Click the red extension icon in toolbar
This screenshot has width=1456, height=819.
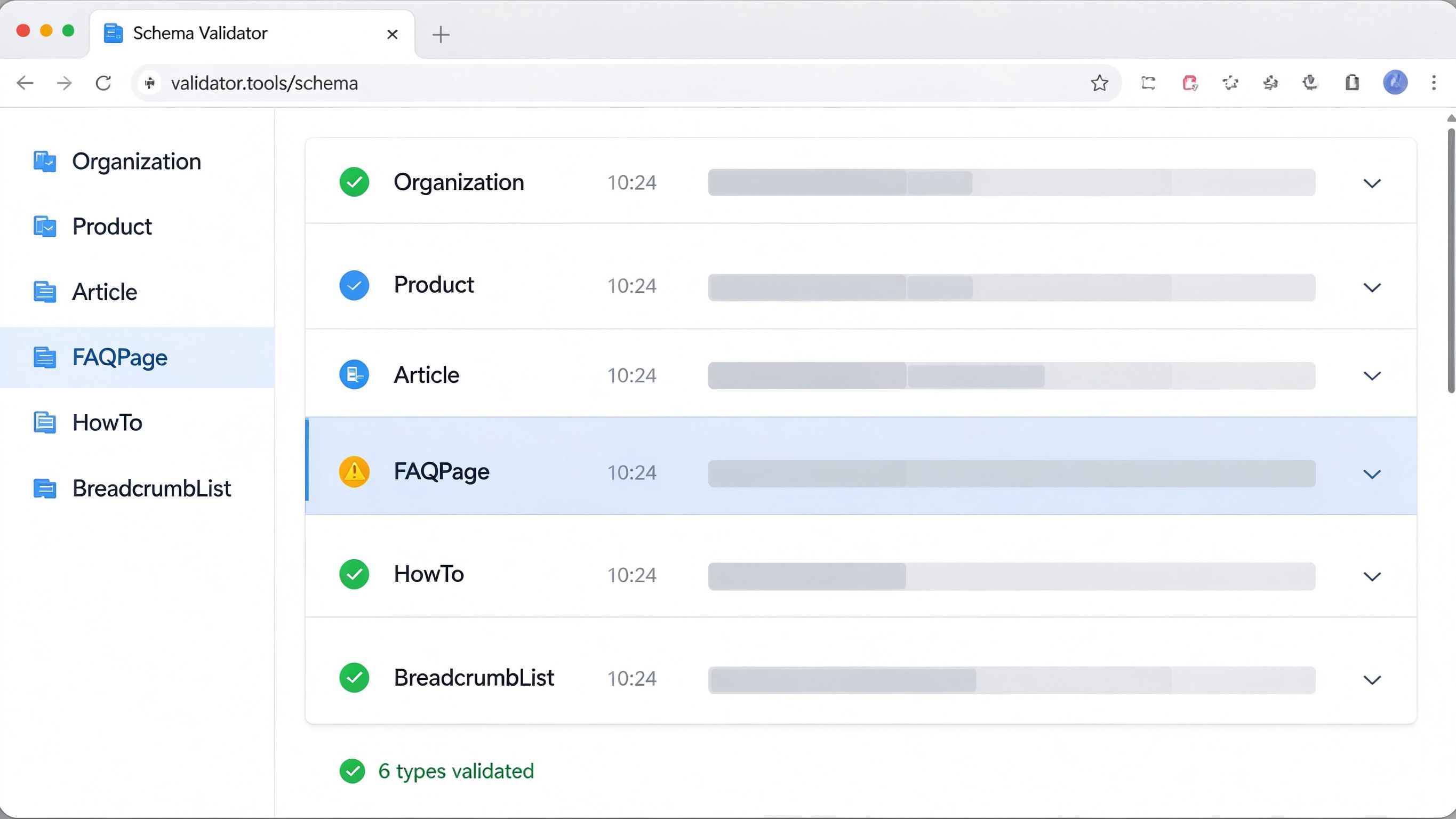(1190, 83)
